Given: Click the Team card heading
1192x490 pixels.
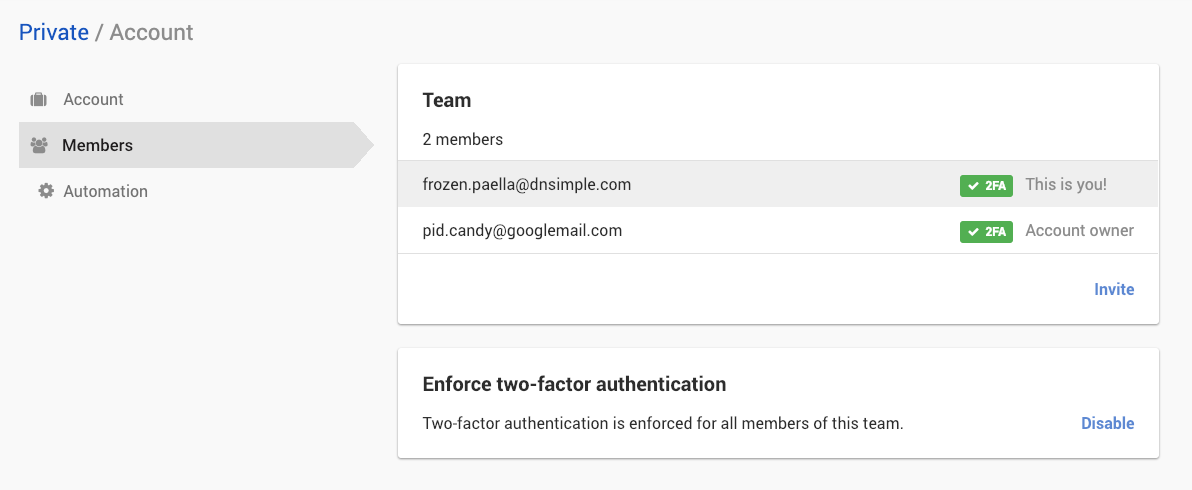Looking at the screenshot, I should coord(447,100).
